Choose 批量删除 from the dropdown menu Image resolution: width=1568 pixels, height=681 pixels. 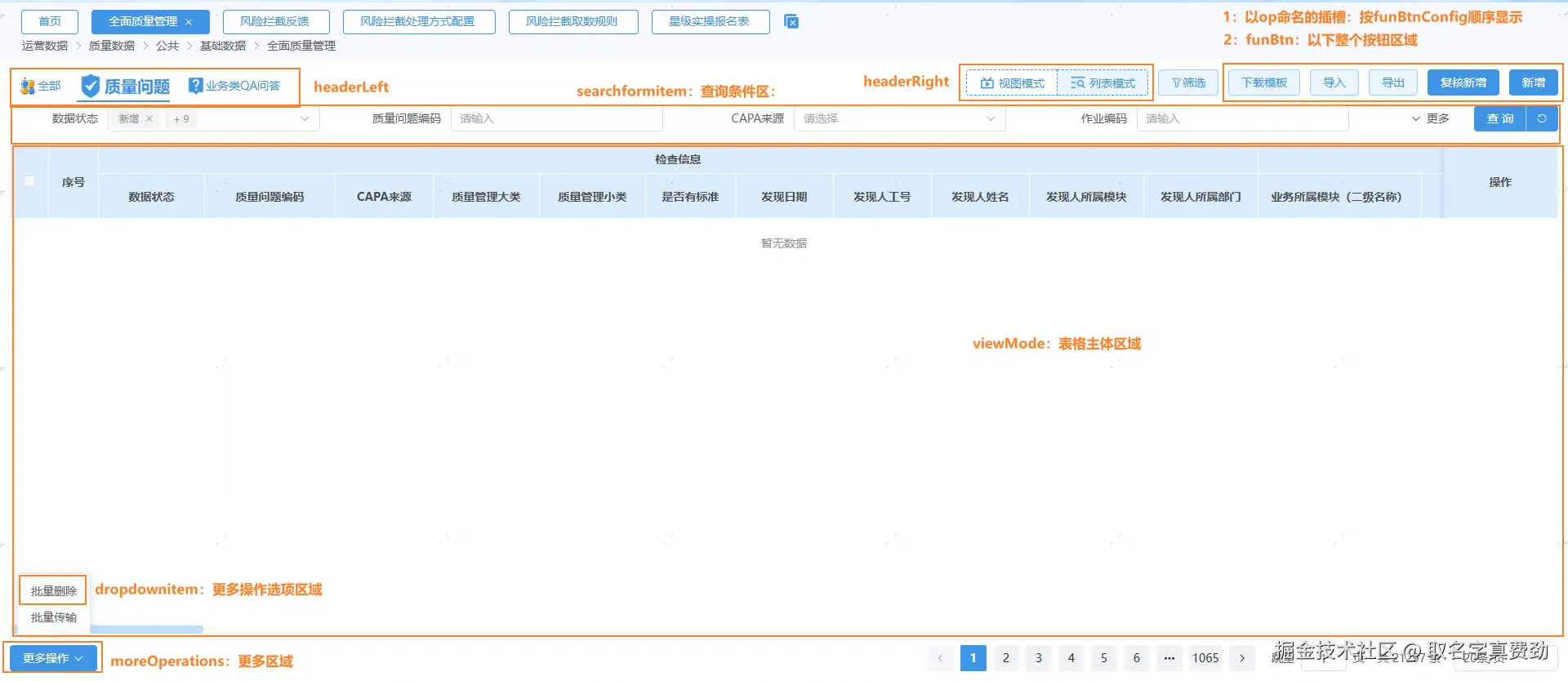click(54, 590)
